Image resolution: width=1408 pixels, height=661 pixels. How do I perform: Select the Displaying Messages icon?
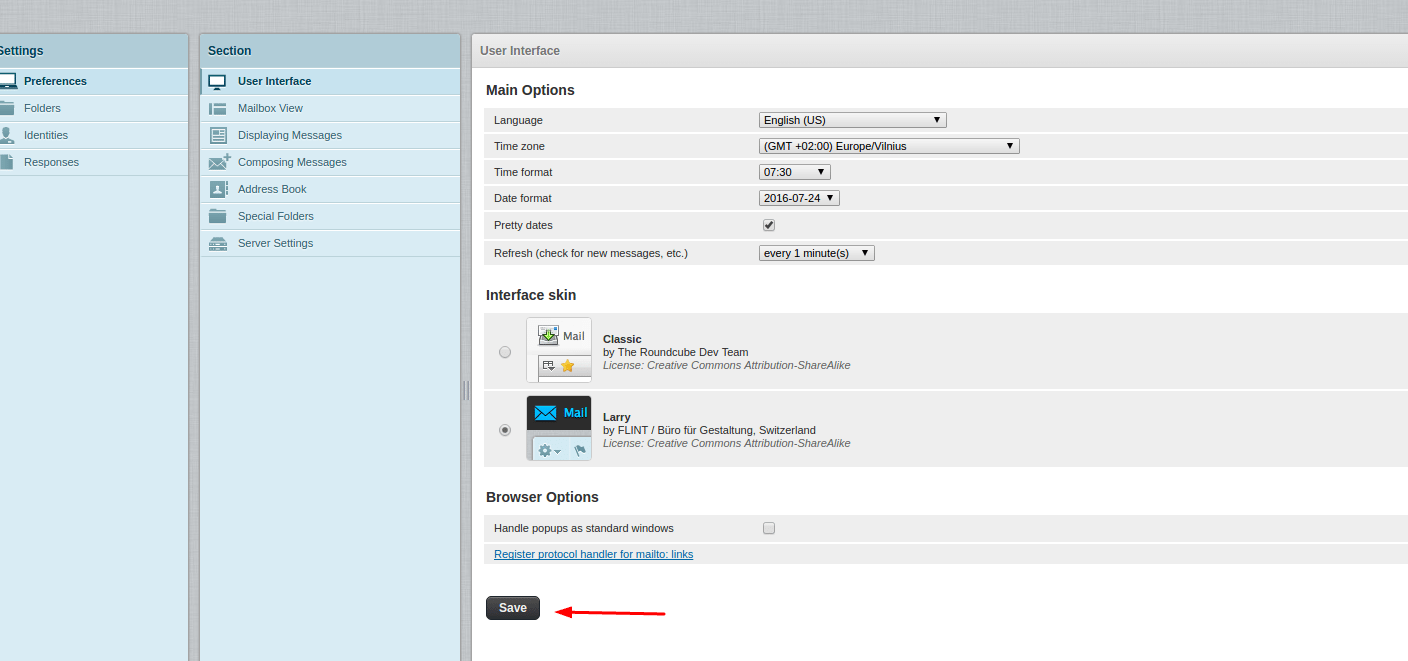click(217, 134)
